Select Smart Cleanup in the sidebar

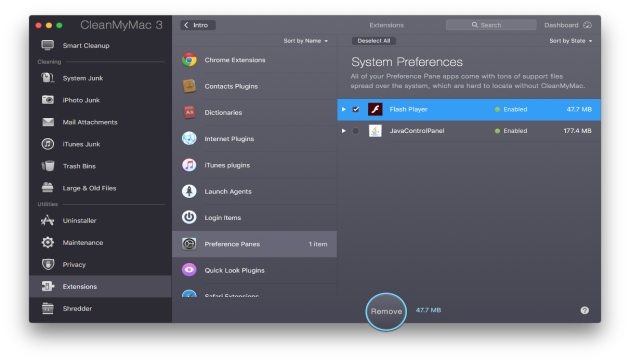coord(100,45)
